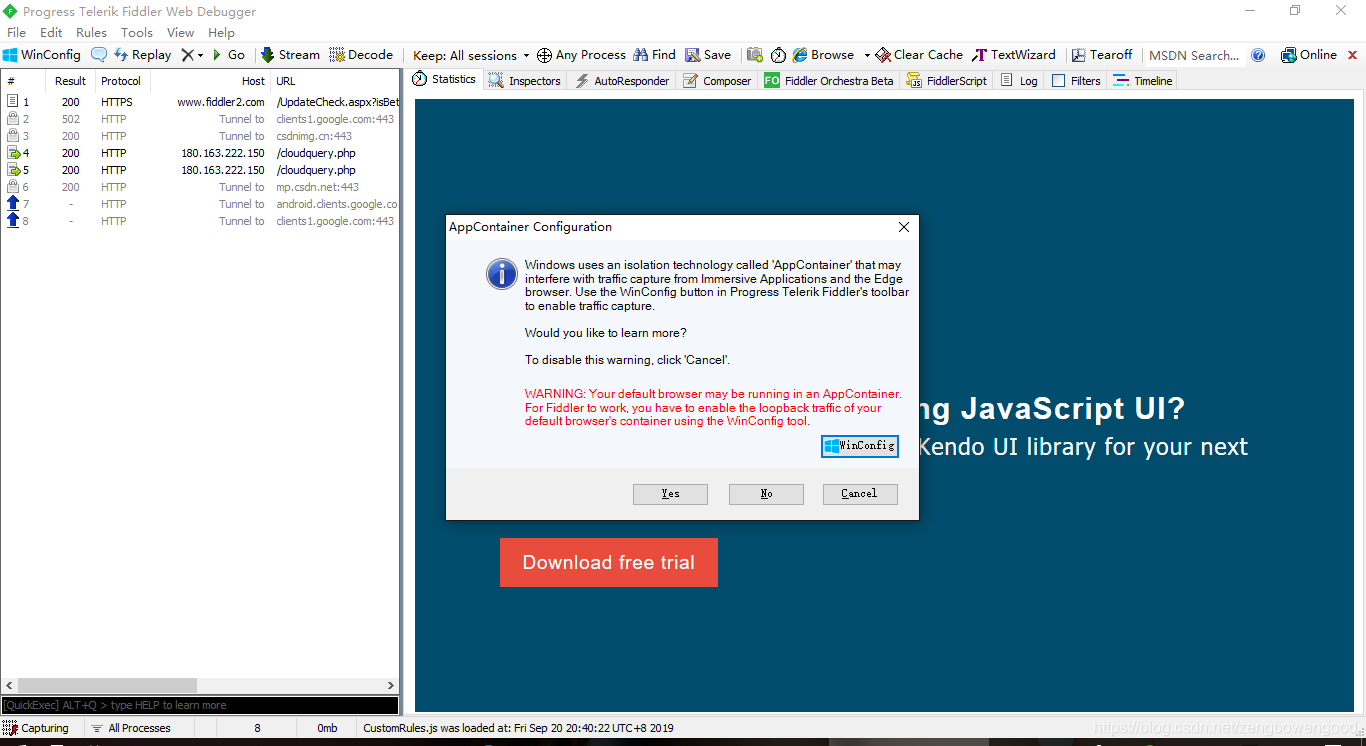This screenshot has width=1366, height=746.
Task: Switch to the Statistics tab
Action: [445, 79]
